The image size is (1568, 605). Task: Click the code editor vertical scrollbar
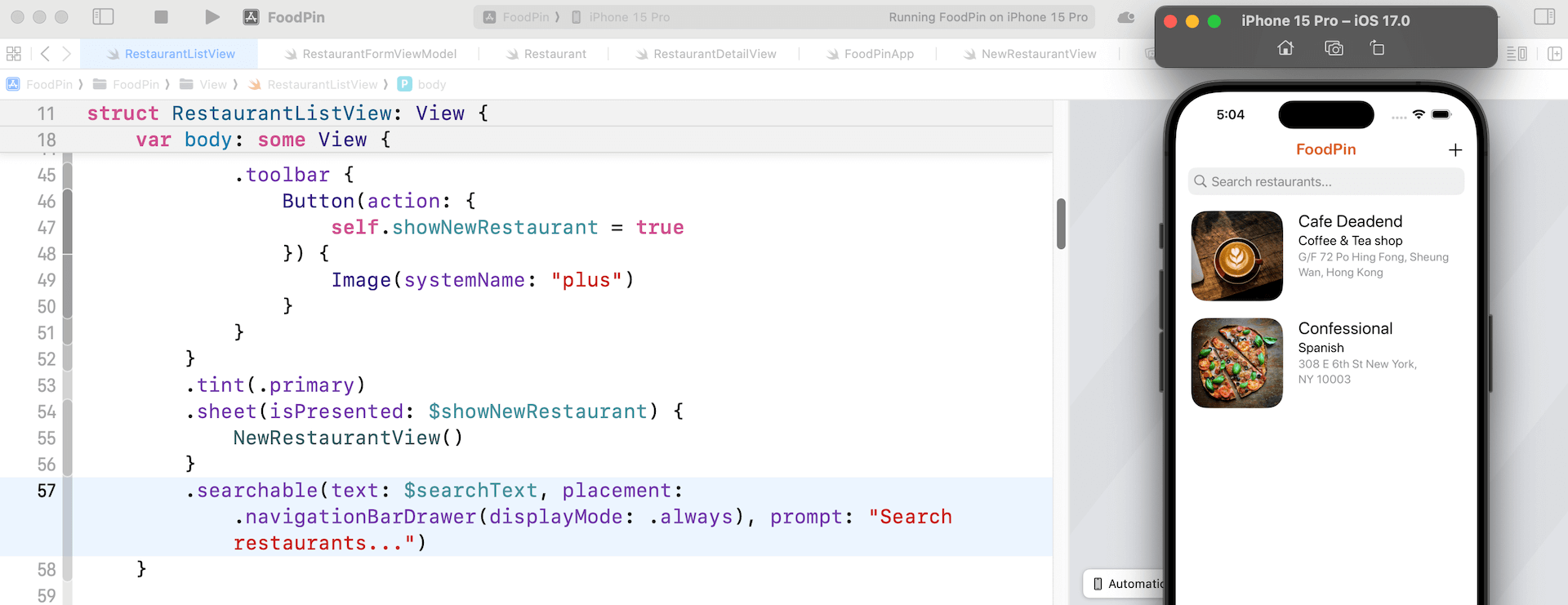1061,224
